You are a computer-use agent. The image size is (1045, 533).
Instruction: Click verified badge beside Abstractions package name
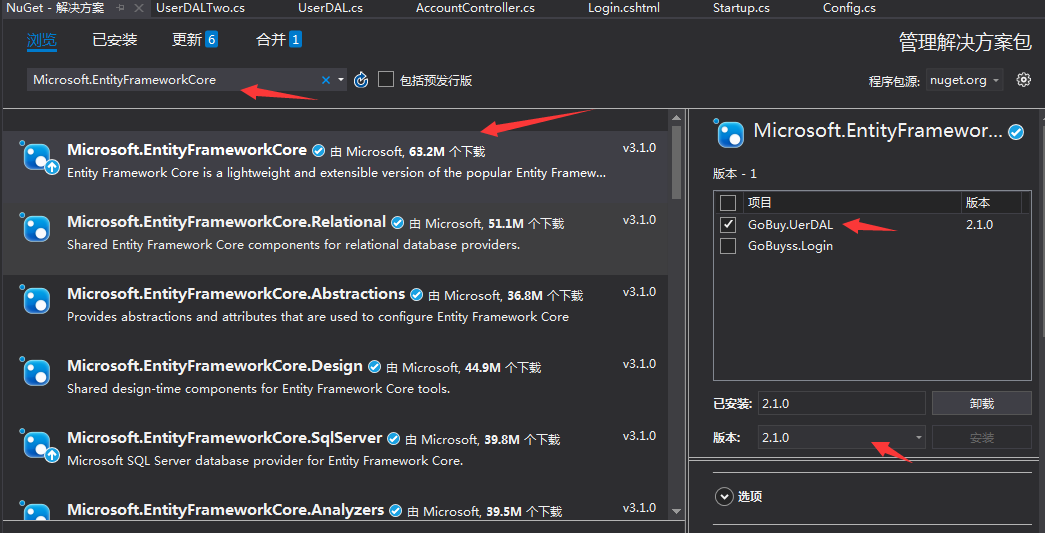[x=417, y=294]
